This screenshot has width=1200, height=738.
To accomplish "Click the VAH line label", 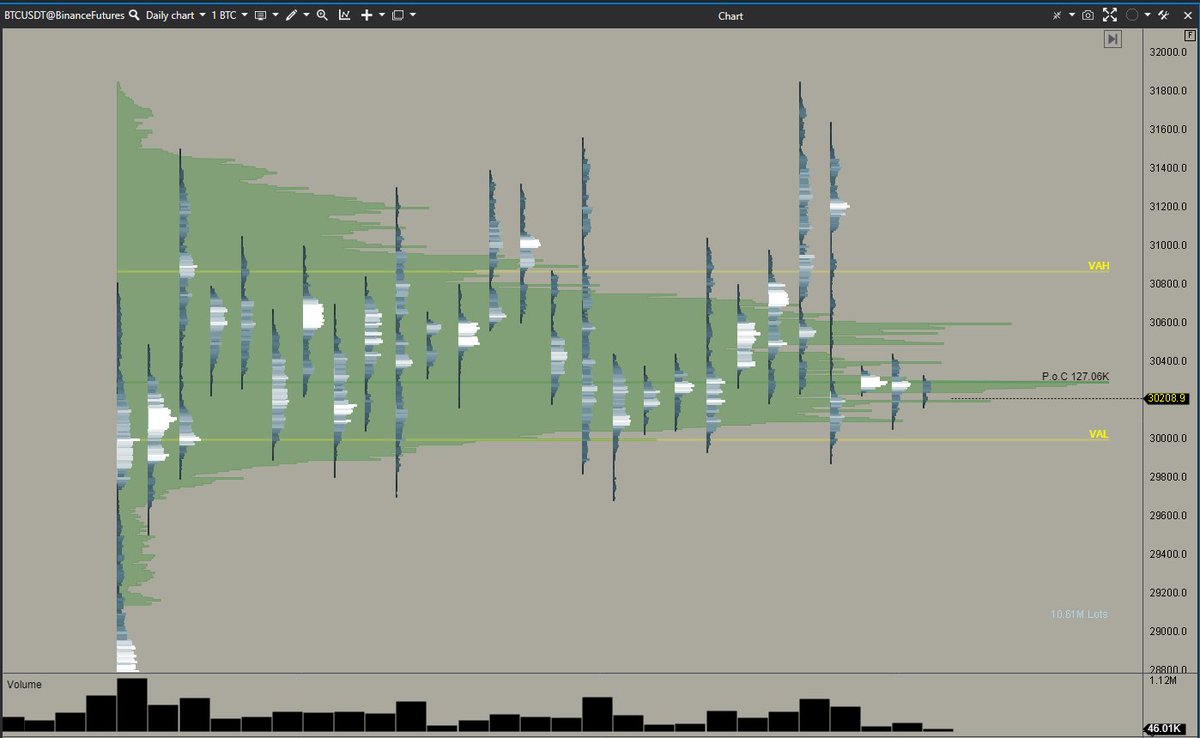I will (x=1099, y=266).
